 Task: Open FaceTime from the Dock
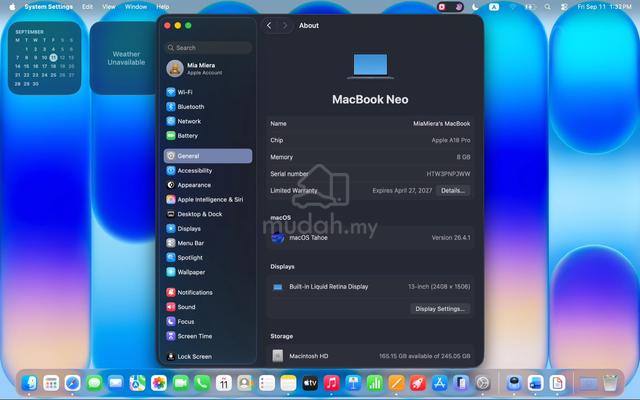(x=180, y=383)
